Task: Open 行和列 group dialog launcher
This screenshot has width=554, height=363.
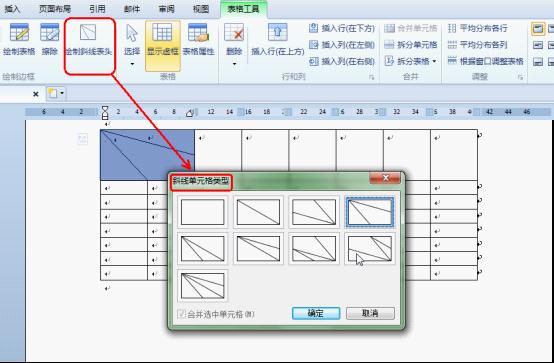Action: pyautogui.click(x=372, y=77)
